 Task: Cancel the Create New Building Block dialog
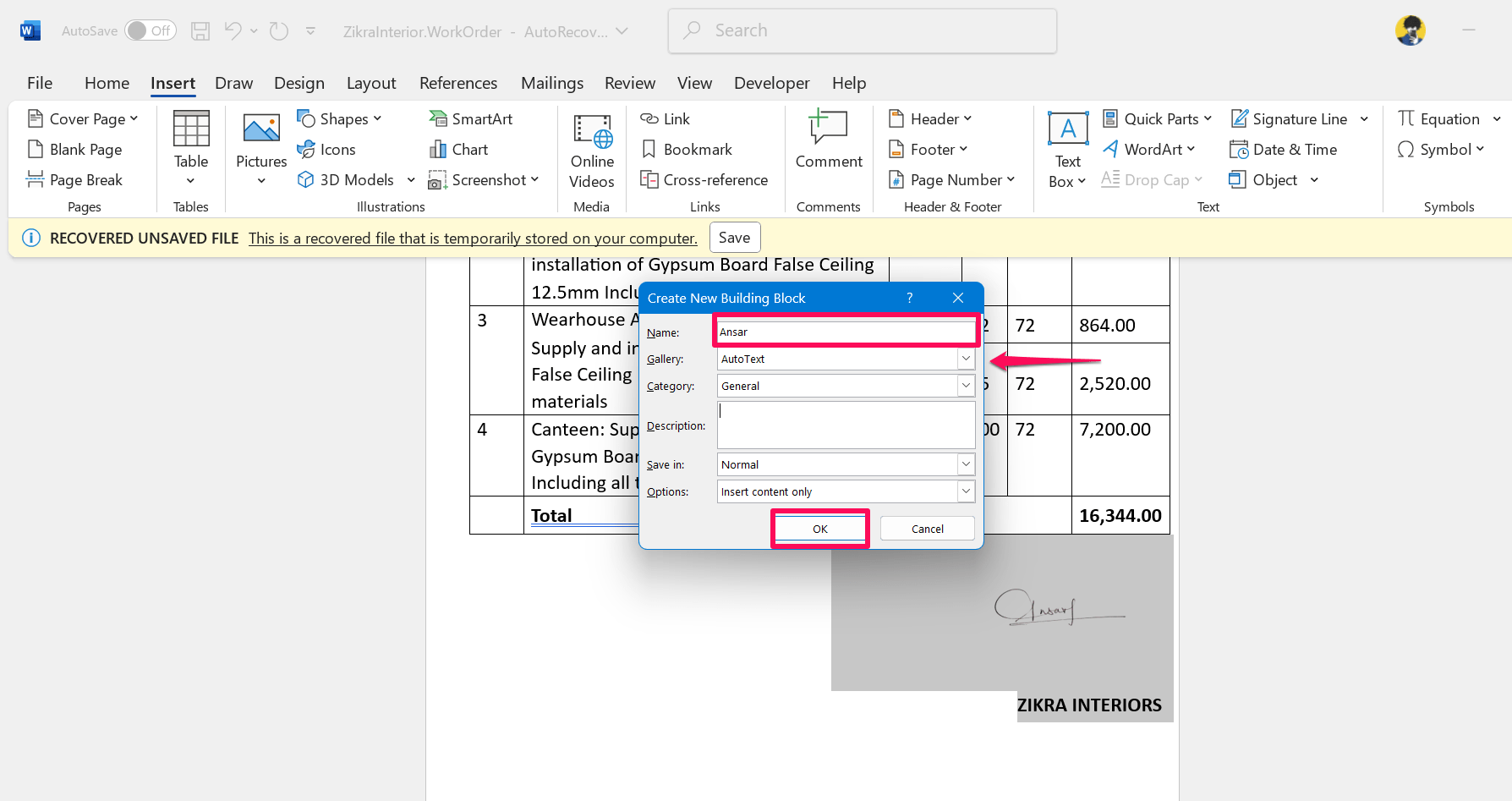(927, 529)
